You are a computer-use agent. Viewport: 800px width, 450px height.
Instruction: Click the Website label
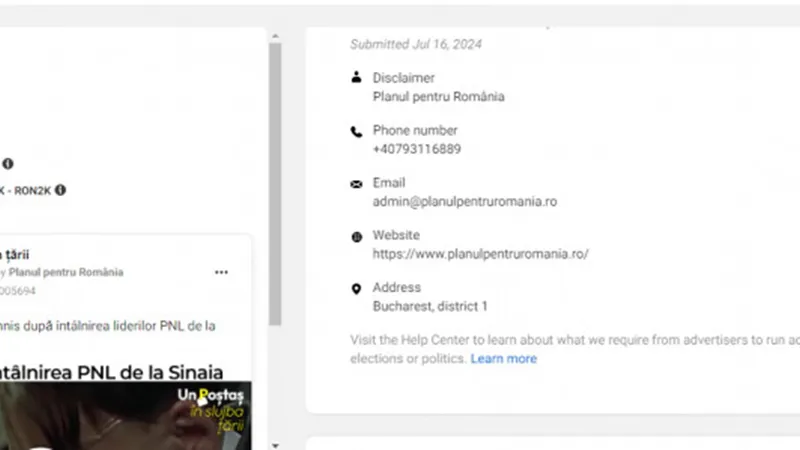396,235
